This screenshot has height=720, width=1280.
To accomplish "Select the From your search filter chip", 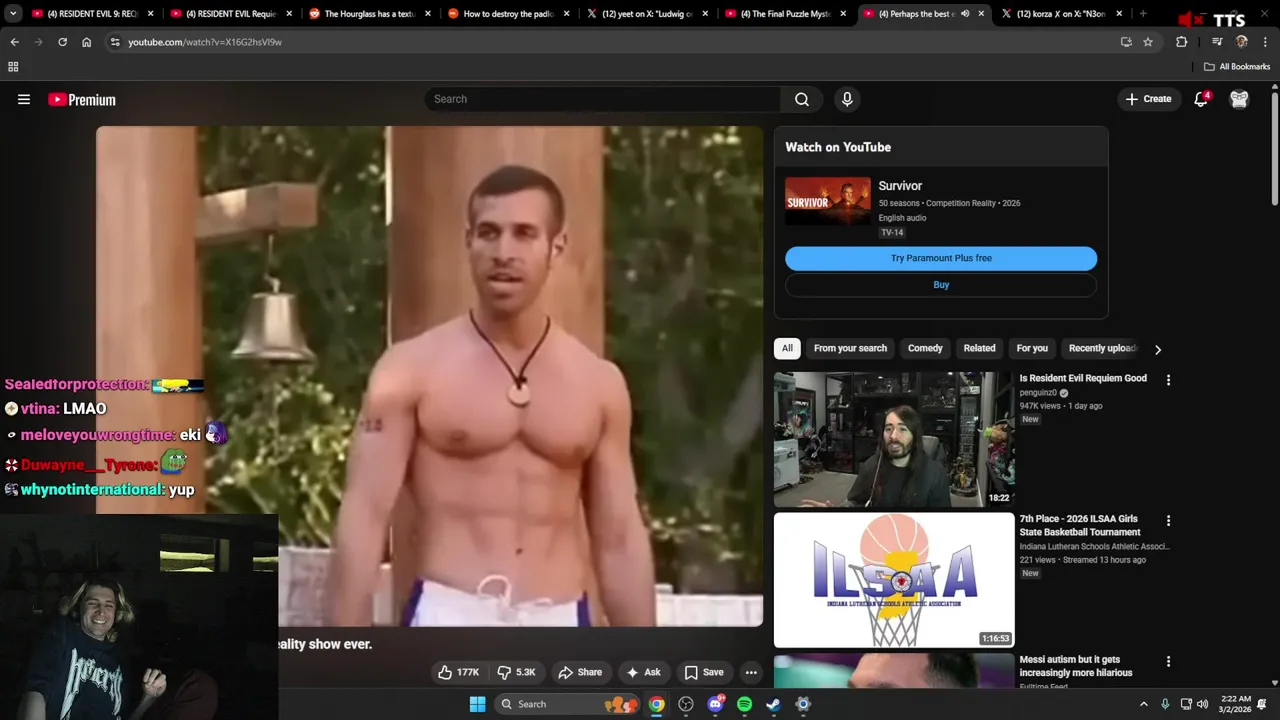I will 850,348.
